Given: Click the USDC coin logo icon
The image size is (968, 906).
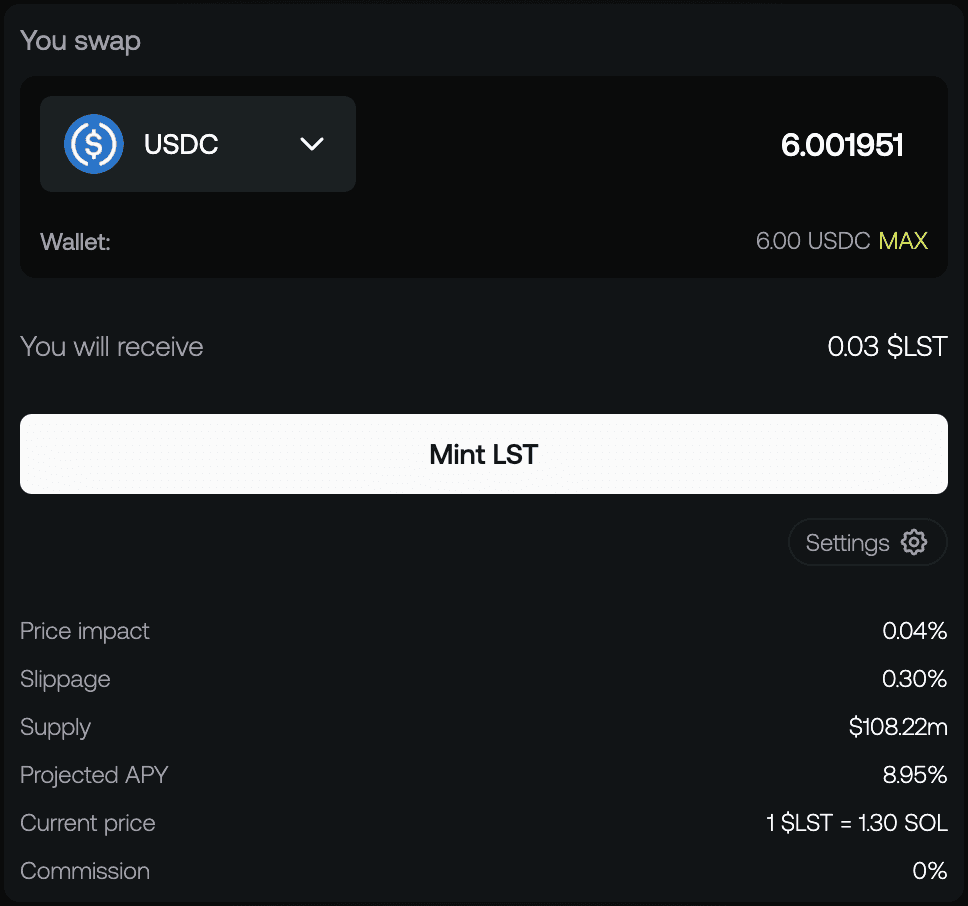Looking at the screenshot, I should (94, 144).
